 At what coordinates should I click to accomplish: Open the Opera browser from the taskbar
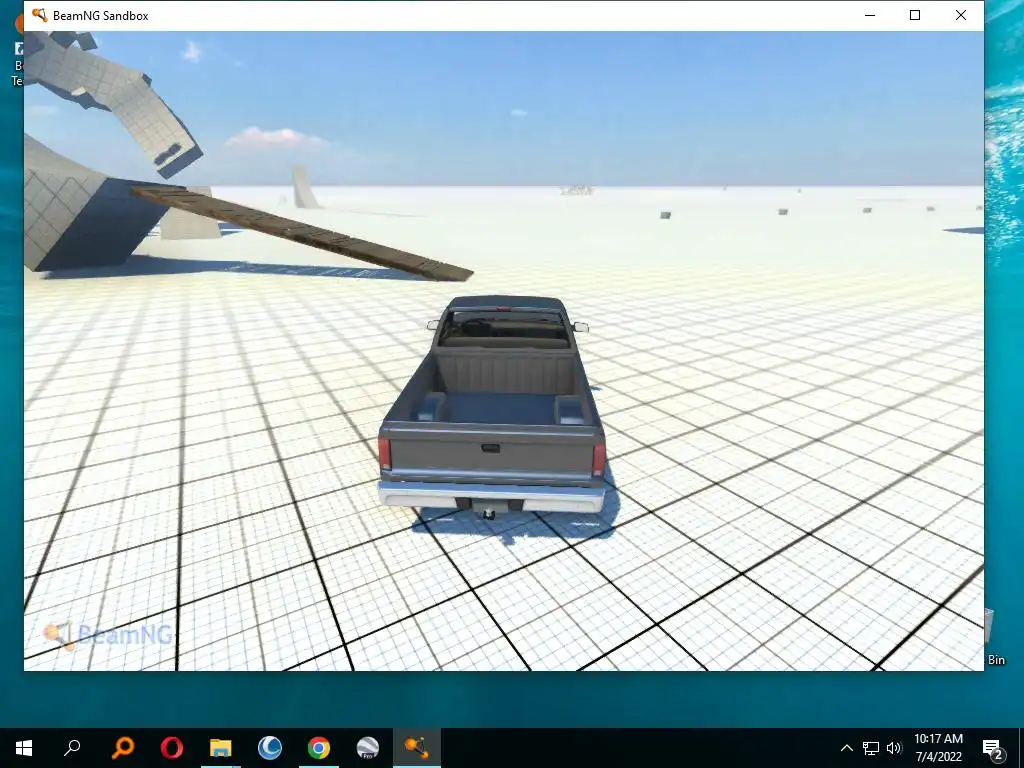(172, 748)
